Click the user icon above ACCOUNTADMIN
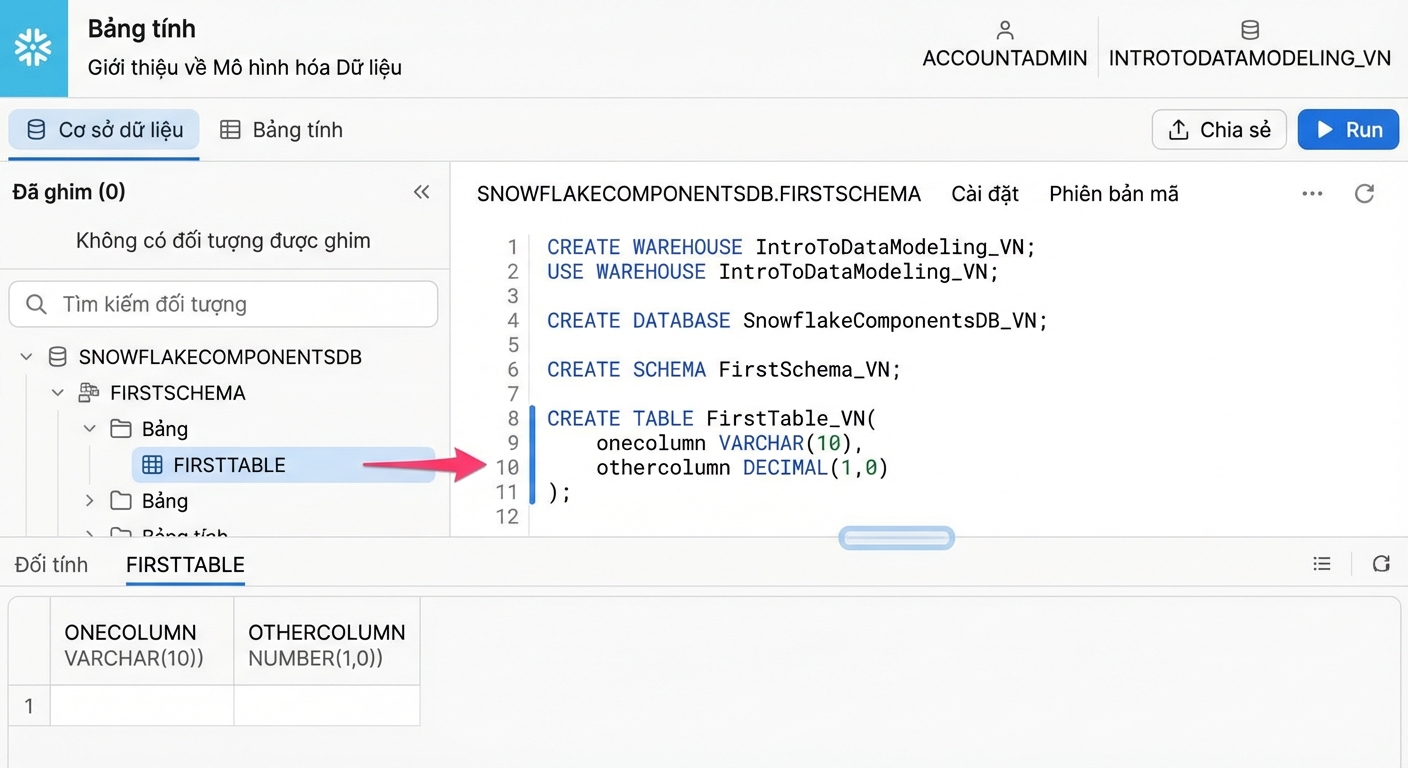1408x768 pixels. (x=1005, y=30)
